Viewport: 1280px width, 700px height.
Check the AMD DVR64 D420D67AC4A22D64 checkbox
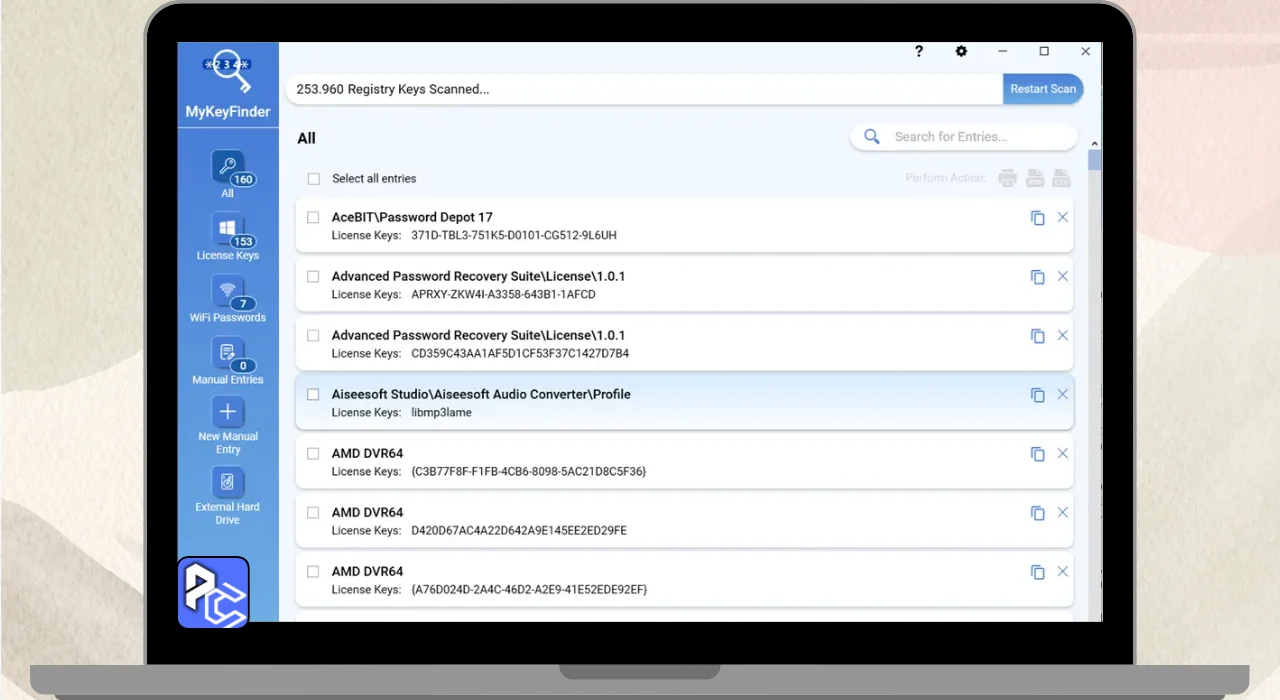click(x=313, y=512)
